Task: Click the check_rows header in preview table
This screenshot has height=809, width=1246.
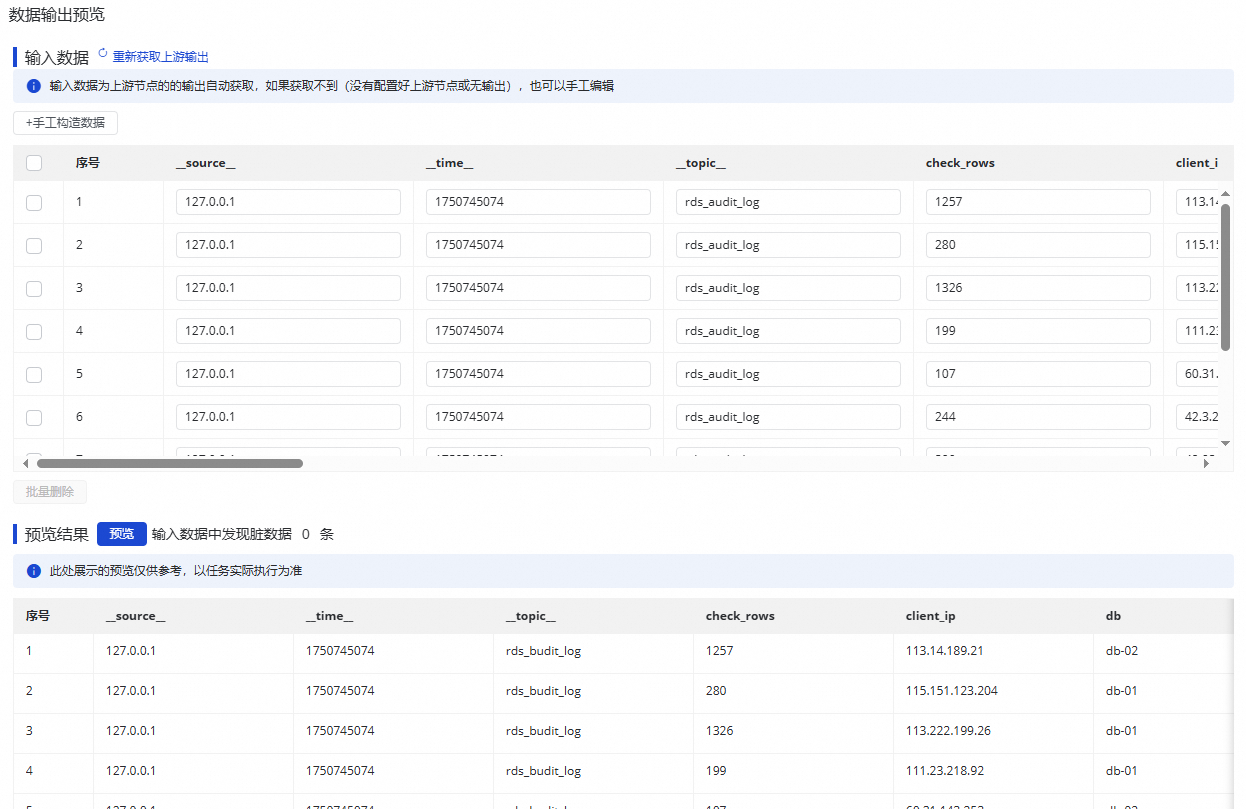Action: pos(740,616)
